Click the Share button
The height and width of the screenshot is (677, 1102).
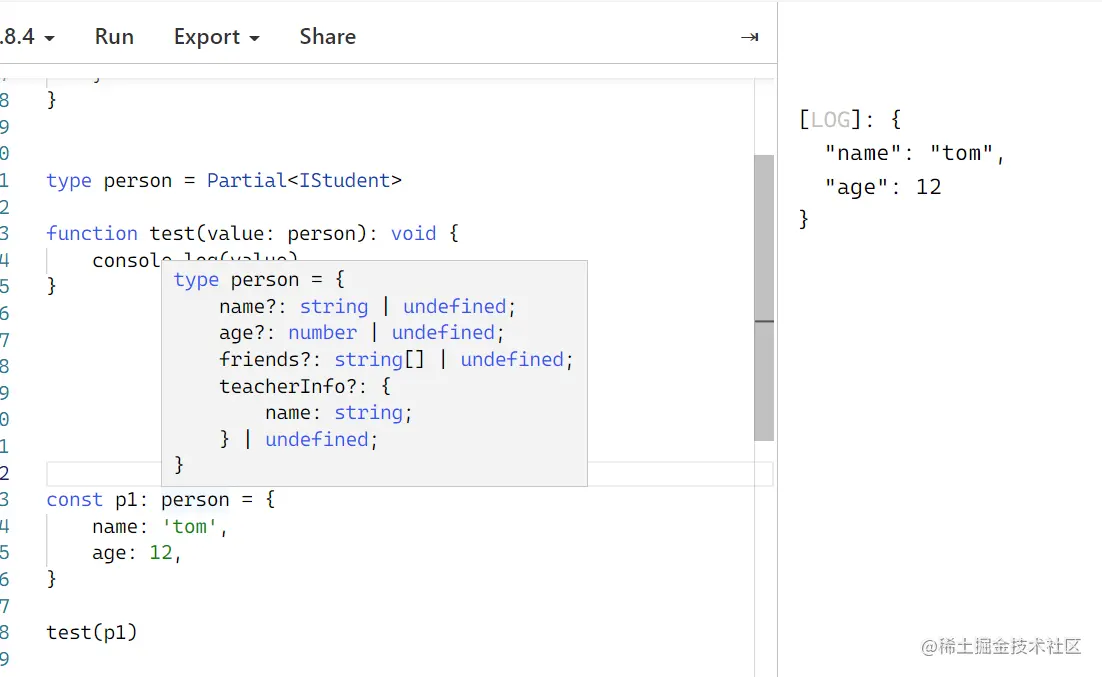pos(328,37)
